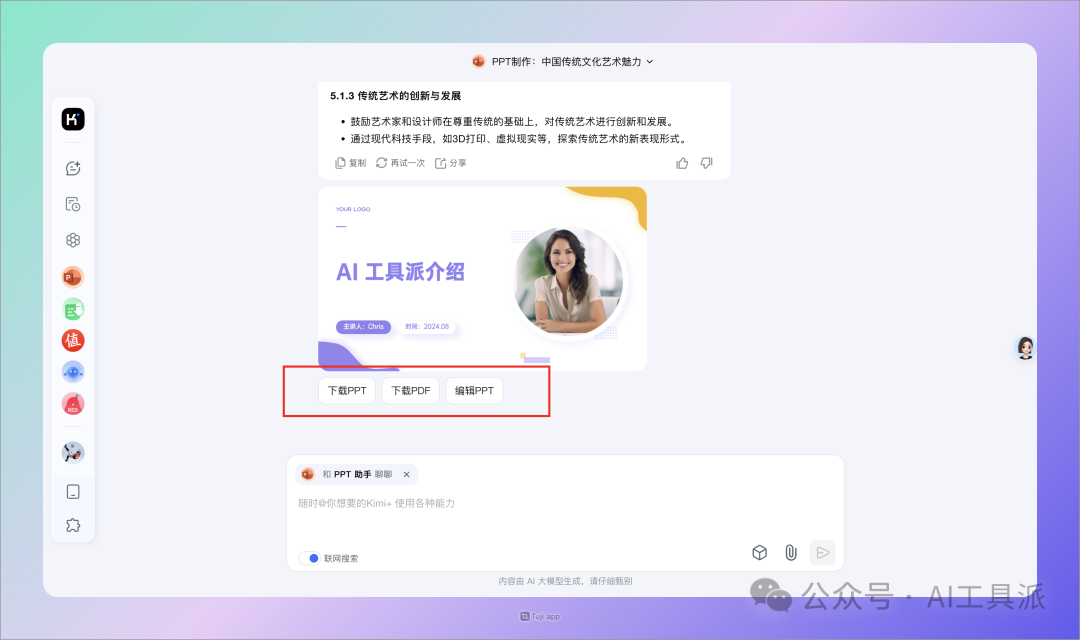Open the PPT assistant sidebar icon
Viewport: 1080px width, 640px height.
tap(73, 277)
